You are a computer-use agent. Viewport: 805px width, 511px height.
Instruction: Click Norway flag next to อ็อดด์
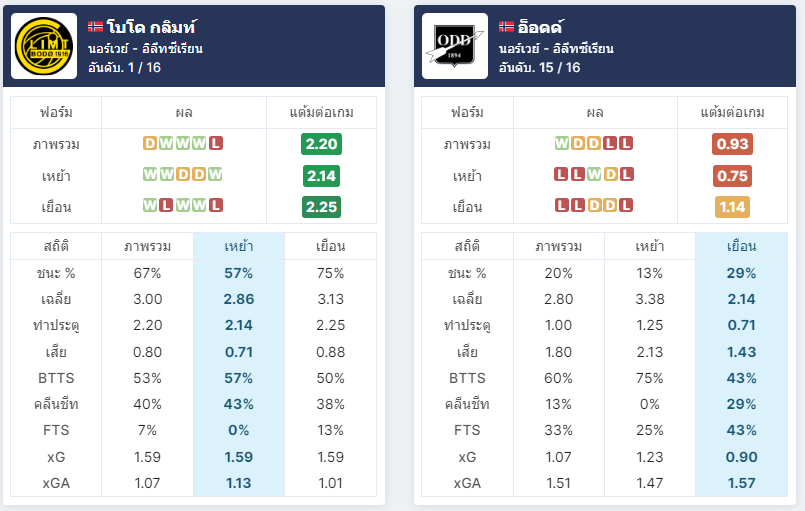click(x=506, y=26)
